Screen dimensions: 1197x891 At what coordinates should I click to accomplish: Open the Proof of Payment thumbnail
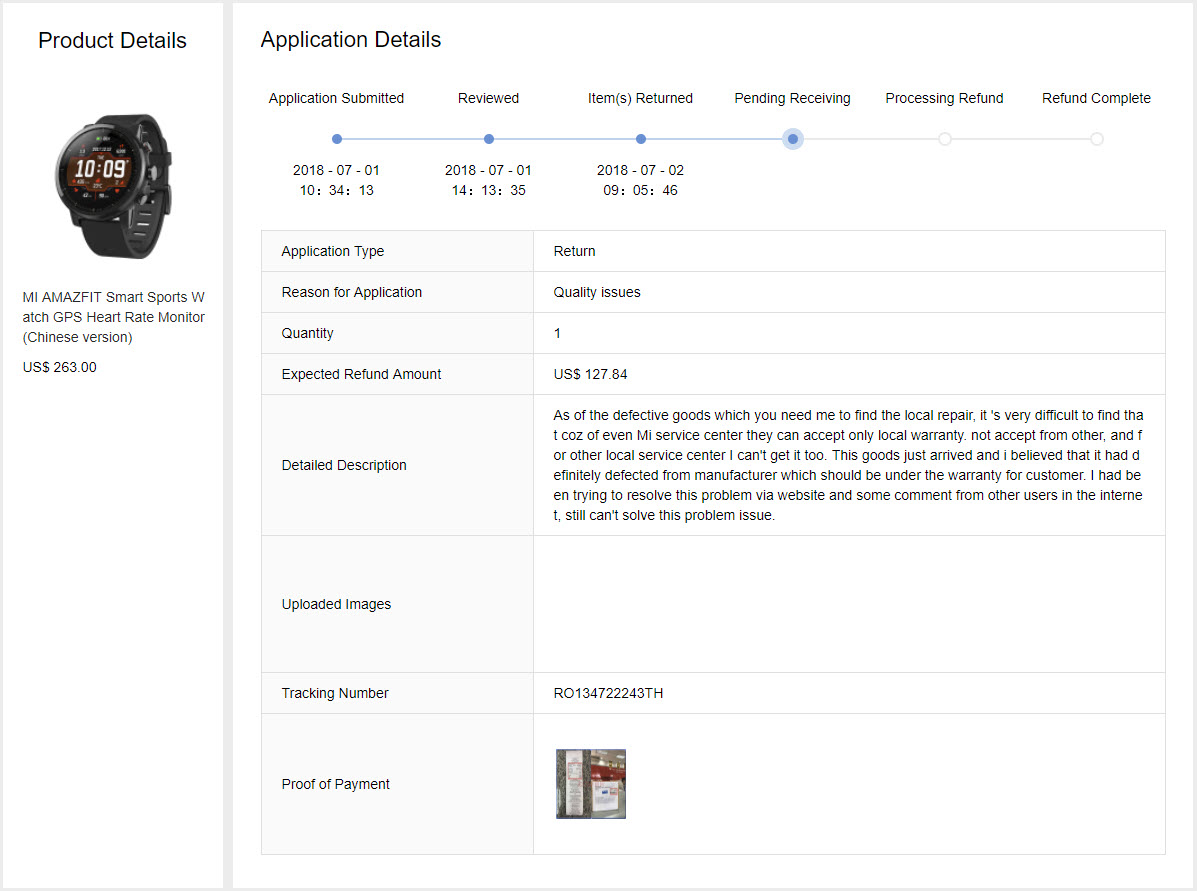tap(591, 784)
